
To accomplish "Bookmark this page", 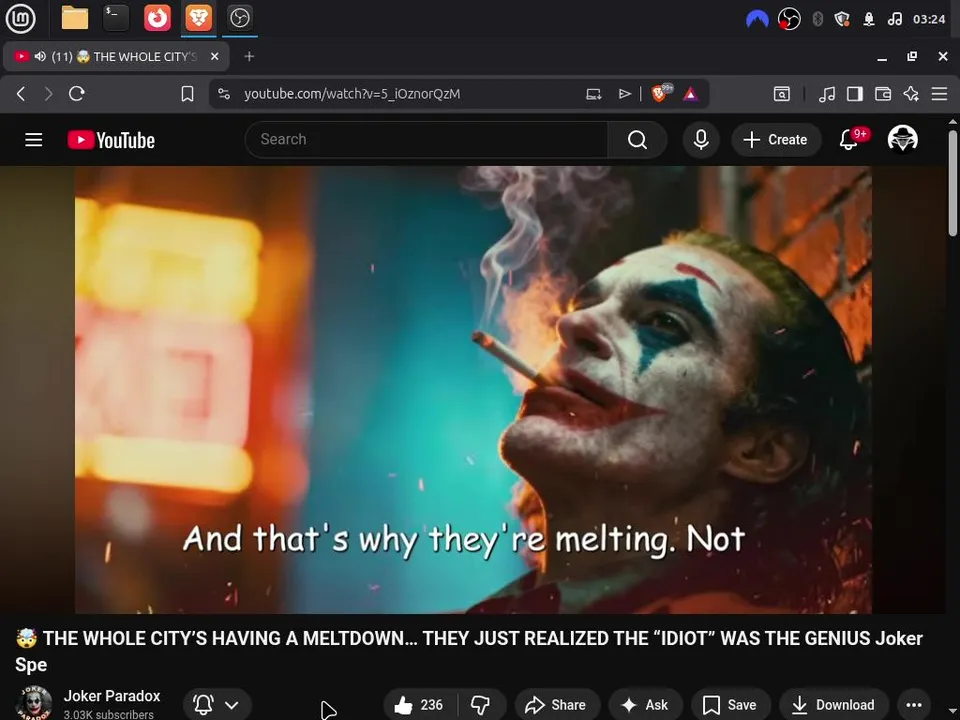I will click(x=187, y=94).
